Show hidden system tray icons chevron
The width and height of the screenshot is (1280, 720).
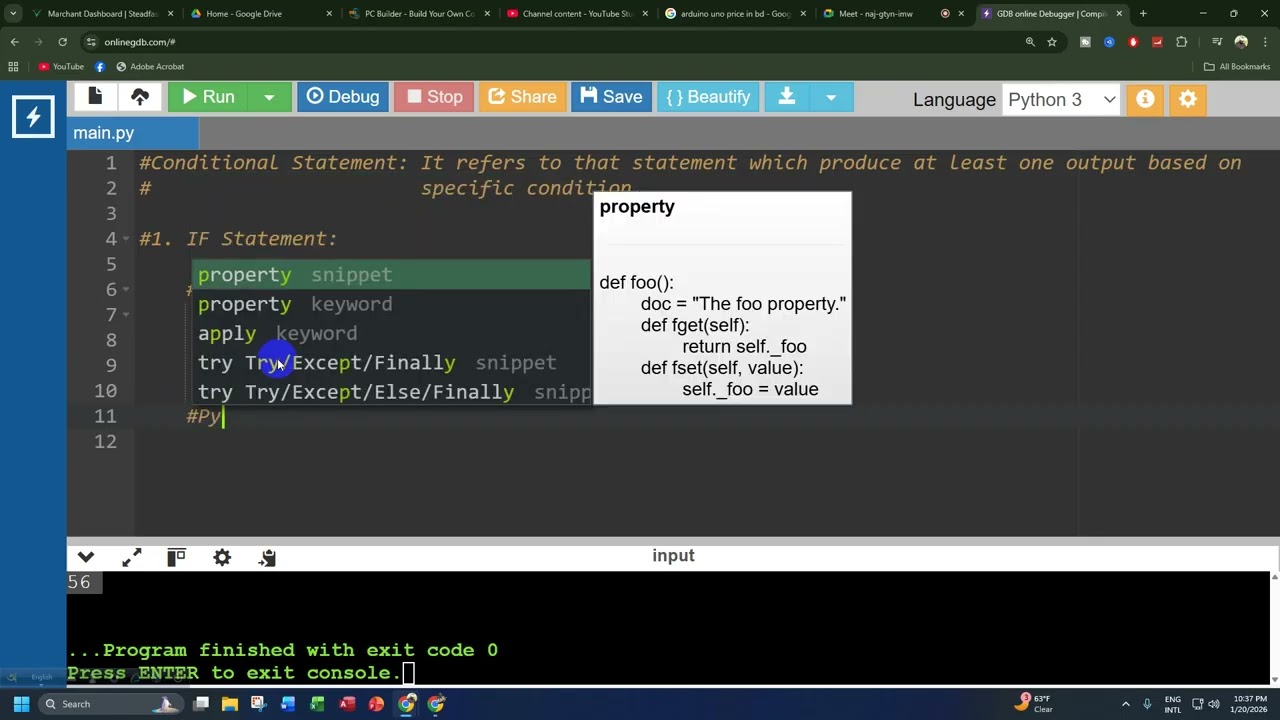(x=1125, y=704)
